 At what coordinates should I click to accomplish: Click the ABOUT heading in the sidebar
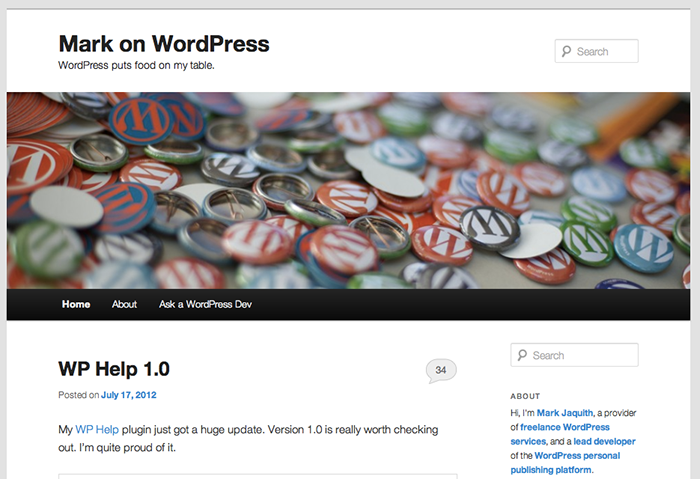click(525, 396)
